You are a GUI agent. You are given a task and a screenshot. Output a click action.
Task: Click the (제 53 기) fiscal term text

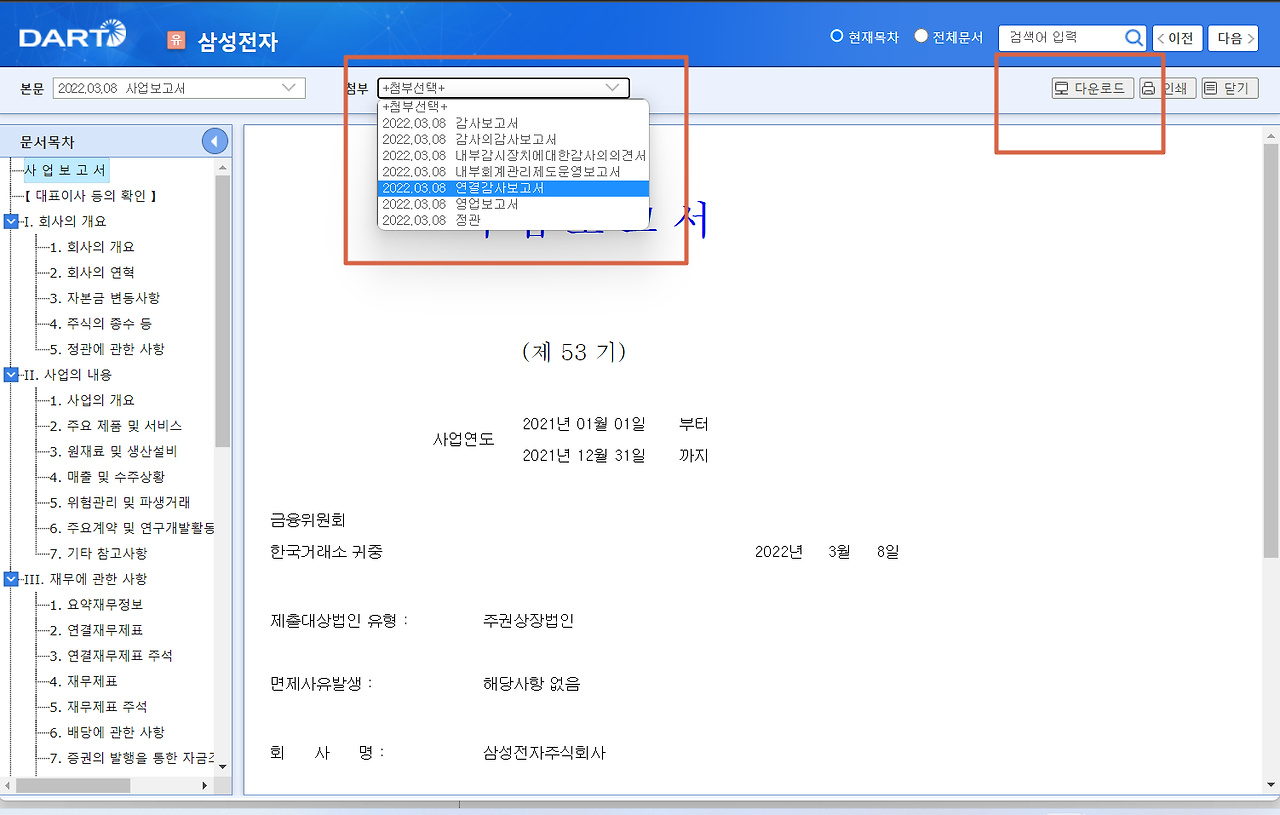(574, 352)
